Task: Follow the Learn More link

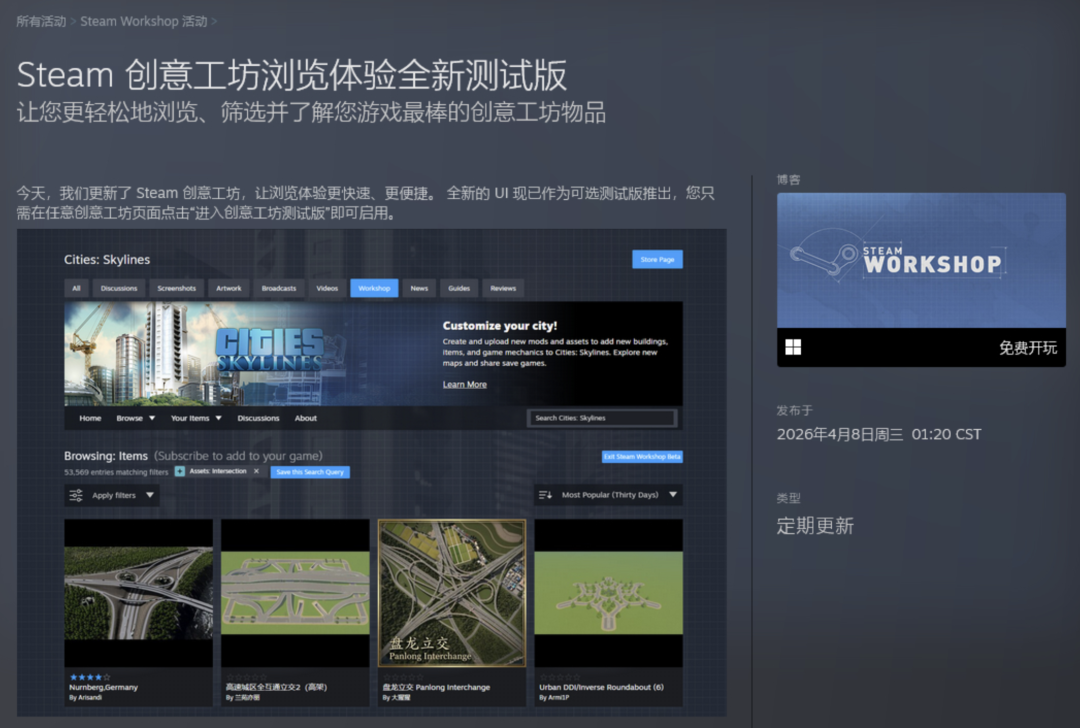Action: pyautogui.click(x=465, y=384)
